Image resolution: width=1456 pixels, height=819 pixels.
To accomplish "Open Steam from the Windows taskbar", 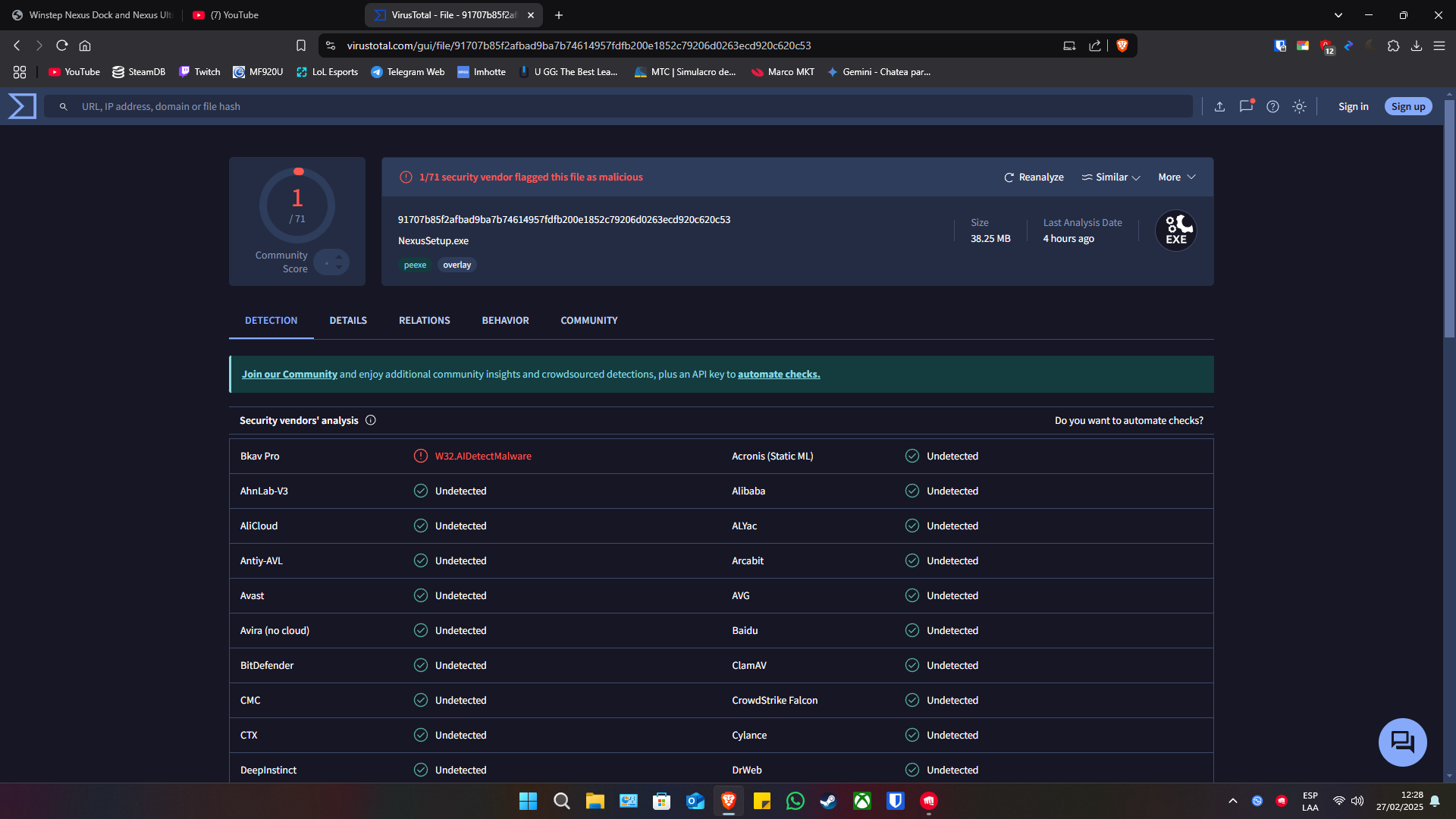I will coord(828,801).
